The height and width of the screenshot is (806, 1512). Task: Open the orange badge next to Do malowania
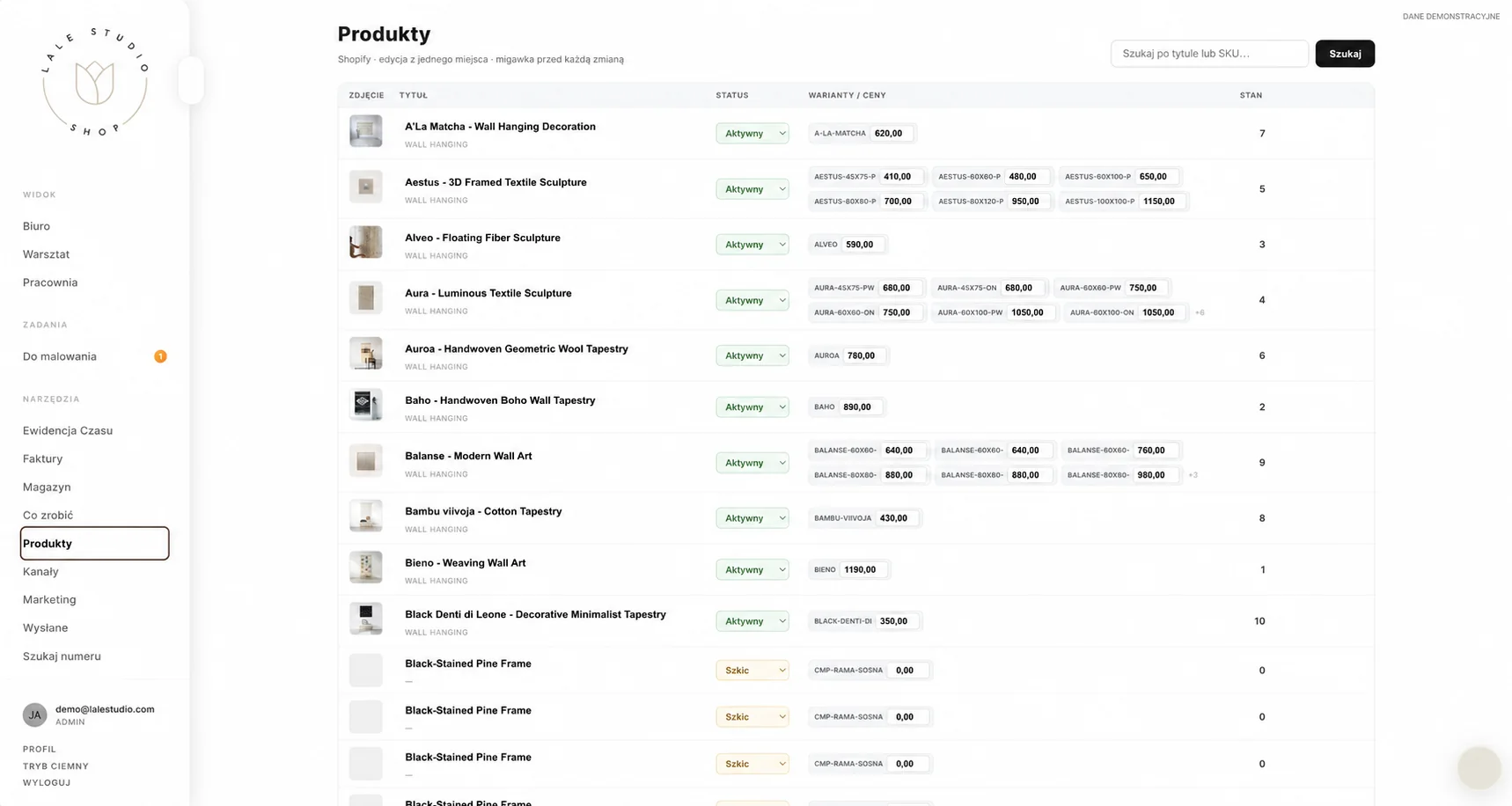(160, 356)
